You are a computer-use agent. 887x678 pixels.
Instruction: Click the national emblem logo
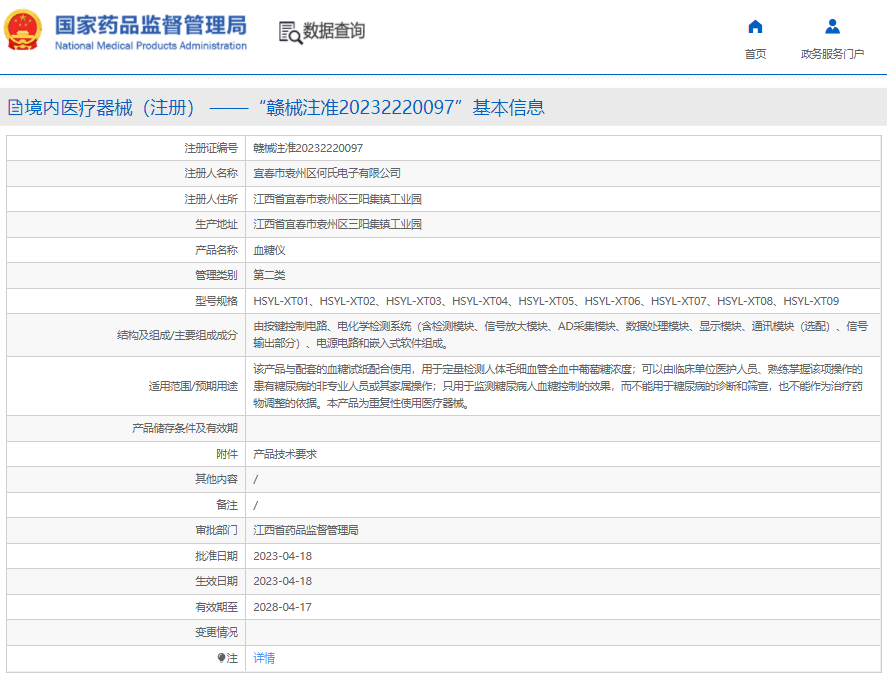tap(23, 31)
